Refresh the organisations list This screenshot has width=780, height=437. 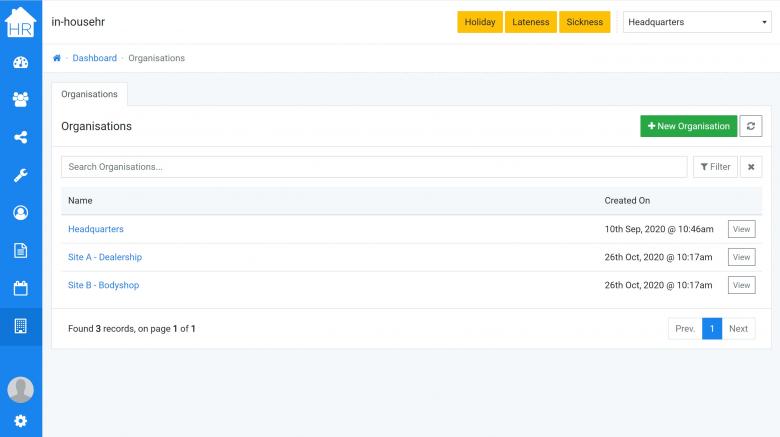(x=751, y=126)
